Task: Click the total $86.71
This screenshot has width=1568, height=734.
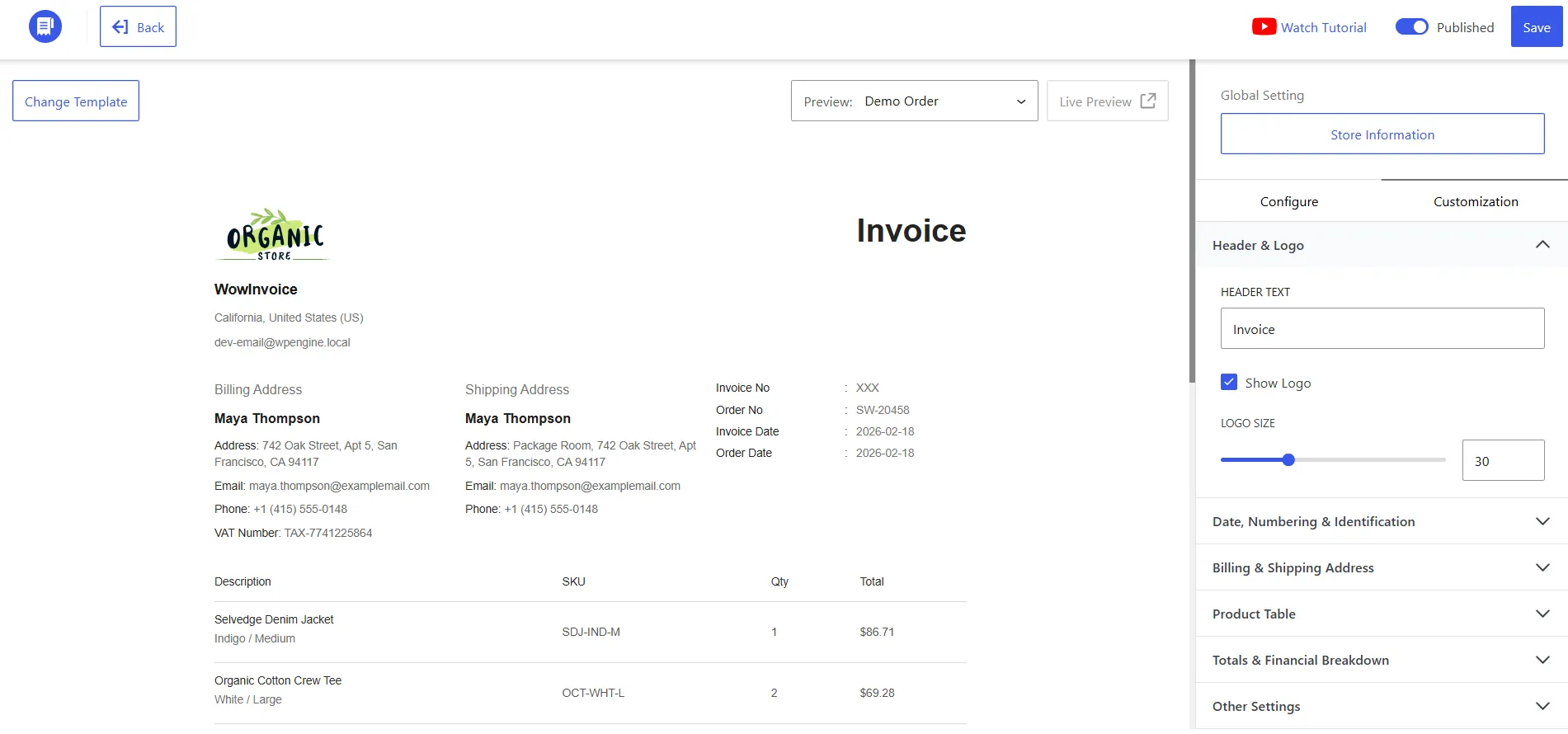Action: coord(877,632)
